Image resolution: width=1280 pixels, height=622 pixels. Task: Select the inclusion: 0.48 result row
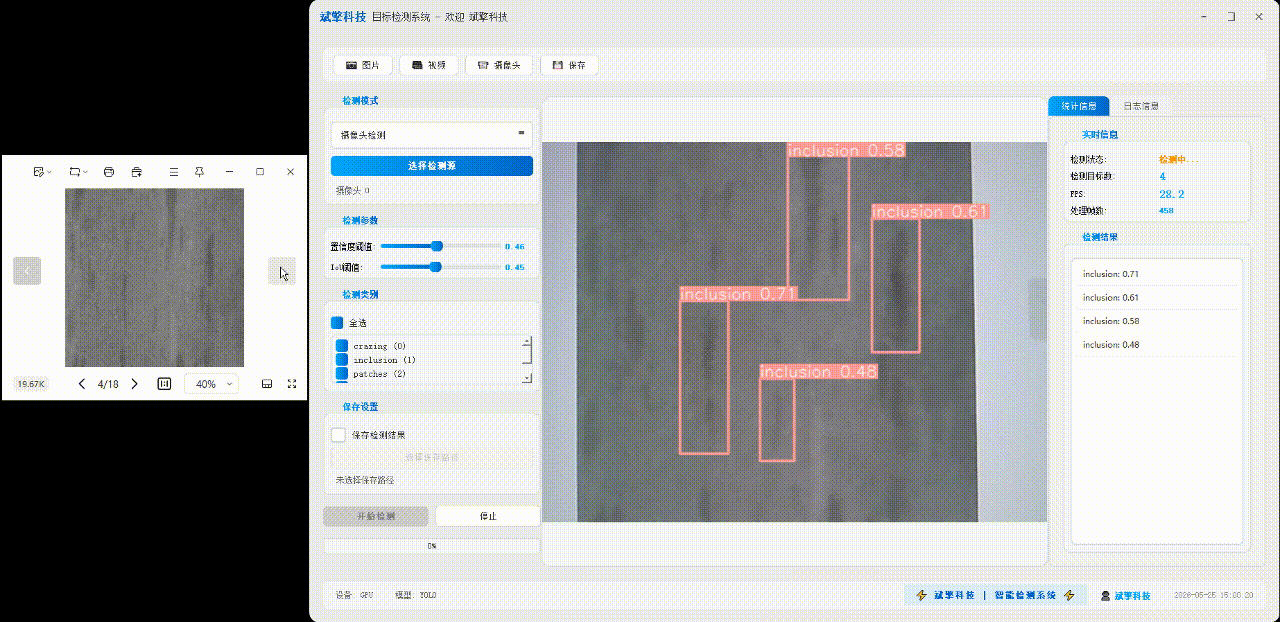(x=1157, y=344)
